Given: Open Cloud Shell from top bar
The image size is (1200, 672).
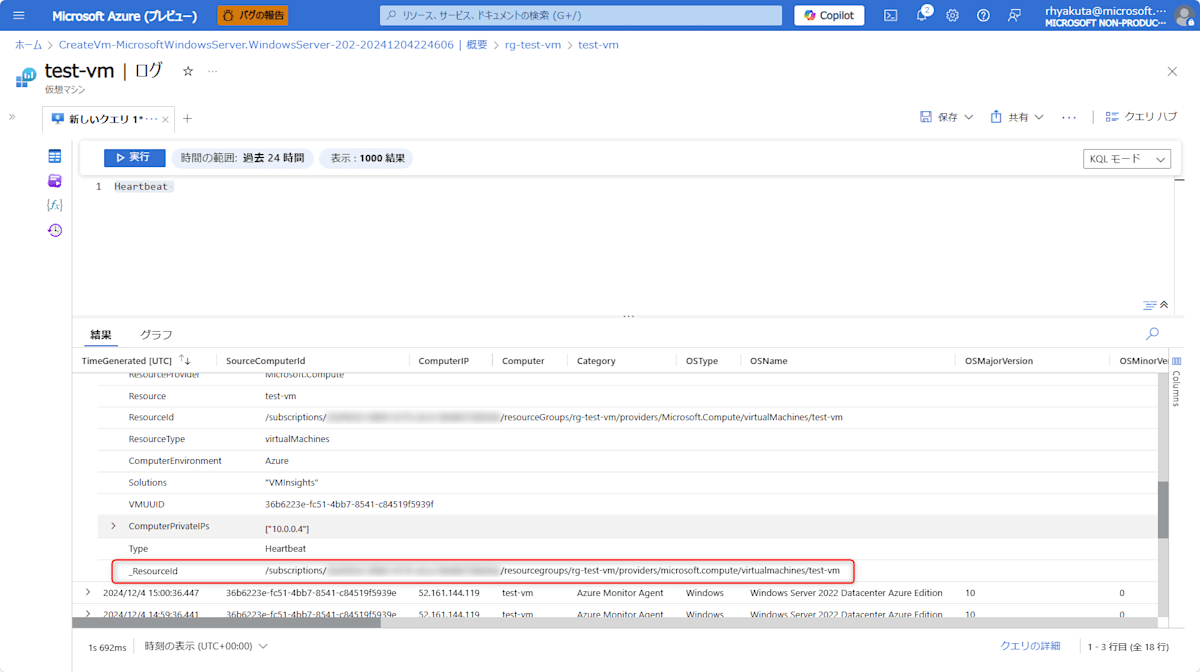Looking at the screenshot, I should (890, 15).
